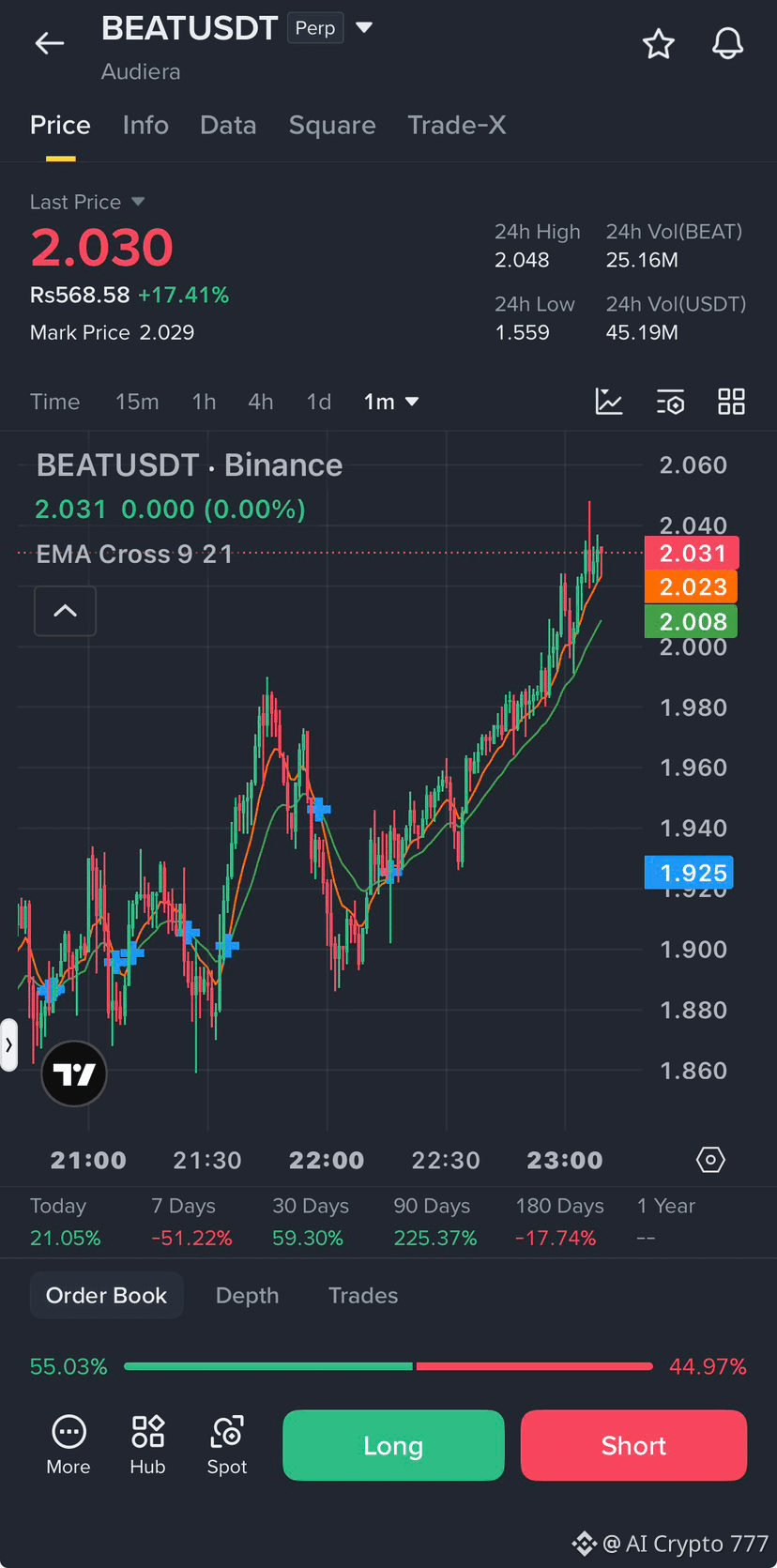Select the 4h interval
The width and height of the screenshot is (777, 1568).
(260, 402)
